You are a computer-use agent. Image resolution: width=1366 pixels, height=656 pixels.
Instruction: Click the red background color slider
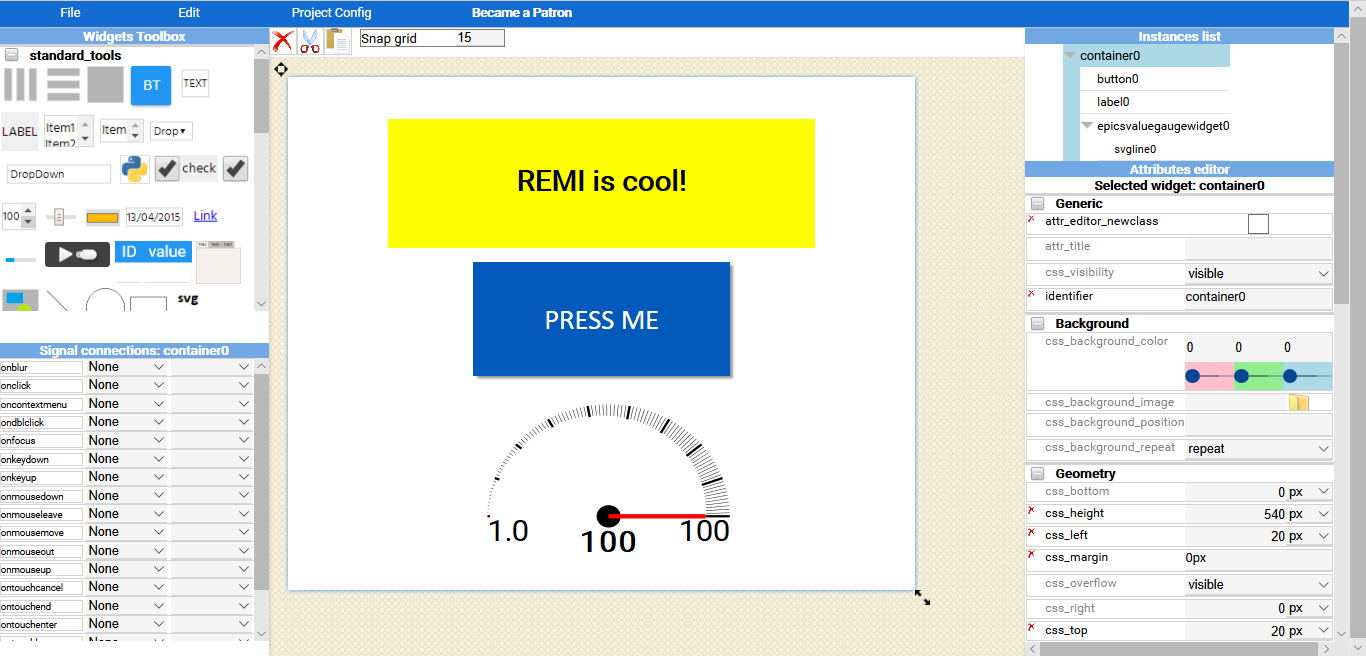coord(1209,376)
